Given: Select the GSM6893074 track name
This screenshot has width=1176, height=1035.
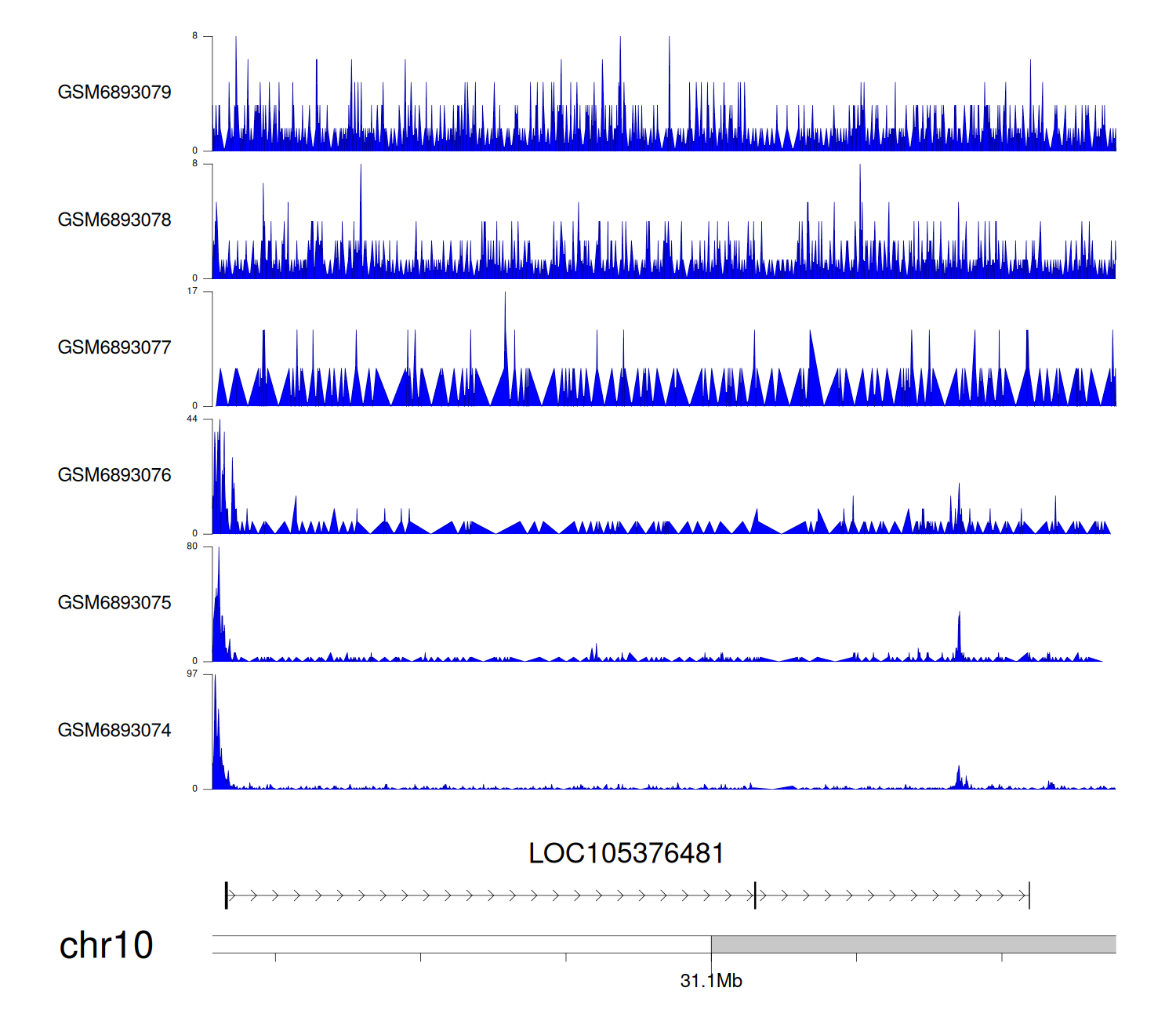Looking at the screenshot, I should [x=114, y=731].
